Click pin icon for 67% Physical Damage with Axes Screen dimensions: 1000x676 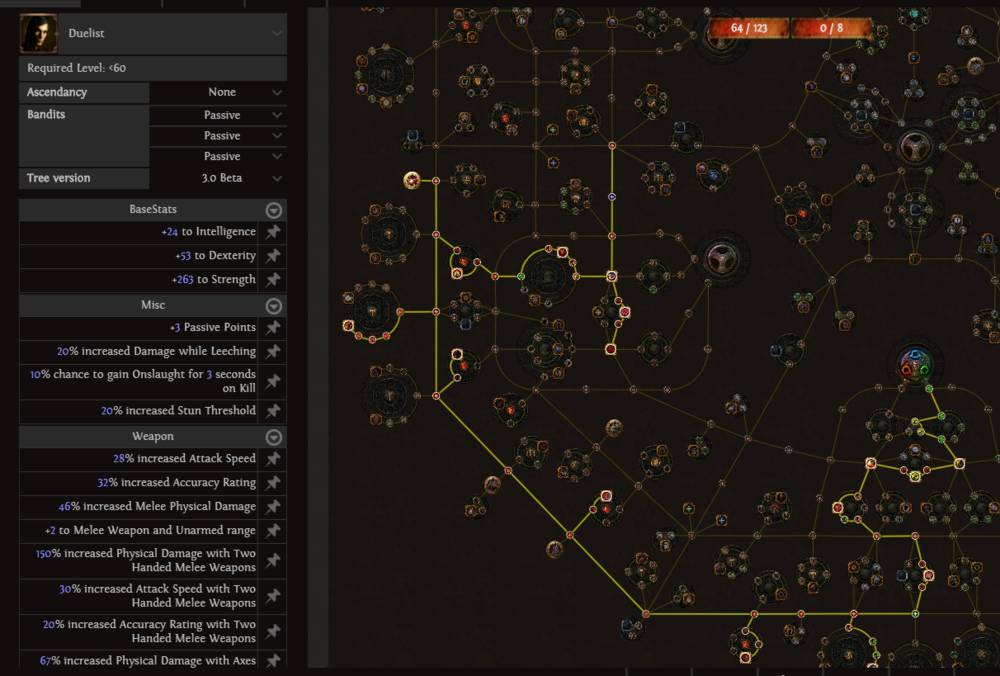(273, 661)
